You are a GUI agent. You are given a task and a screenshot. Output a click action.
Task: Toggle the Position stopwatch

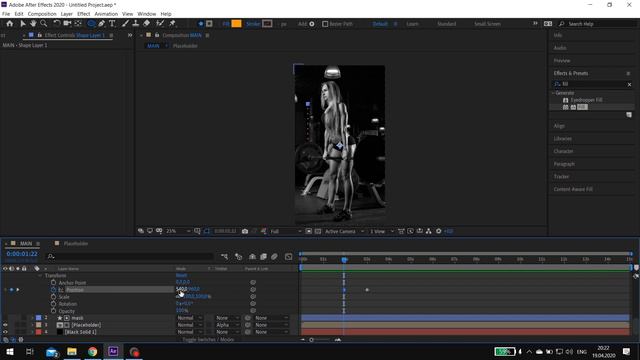pyautogui.click(x=53, y=290)
